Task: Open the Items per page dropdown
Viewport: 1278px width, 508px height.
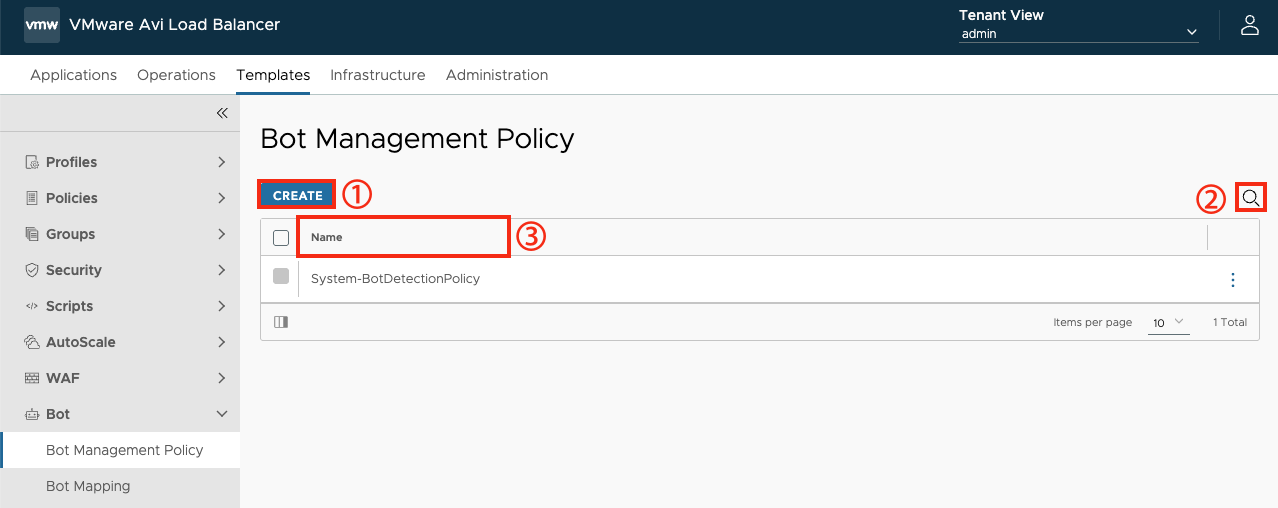Action: [x=1168, y=323]
